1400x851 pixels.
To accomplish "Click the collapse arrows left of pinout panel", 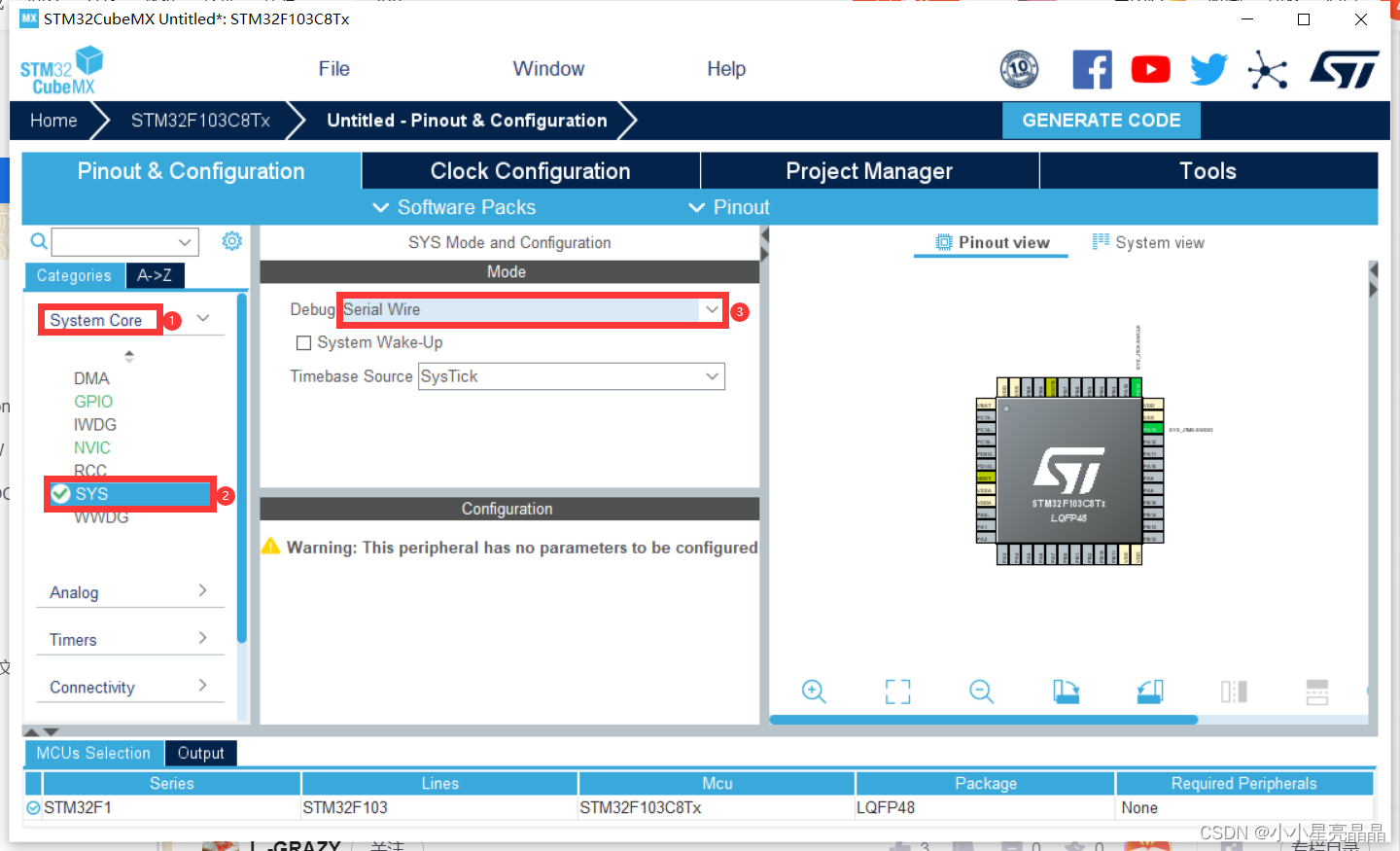I will 765,245.
